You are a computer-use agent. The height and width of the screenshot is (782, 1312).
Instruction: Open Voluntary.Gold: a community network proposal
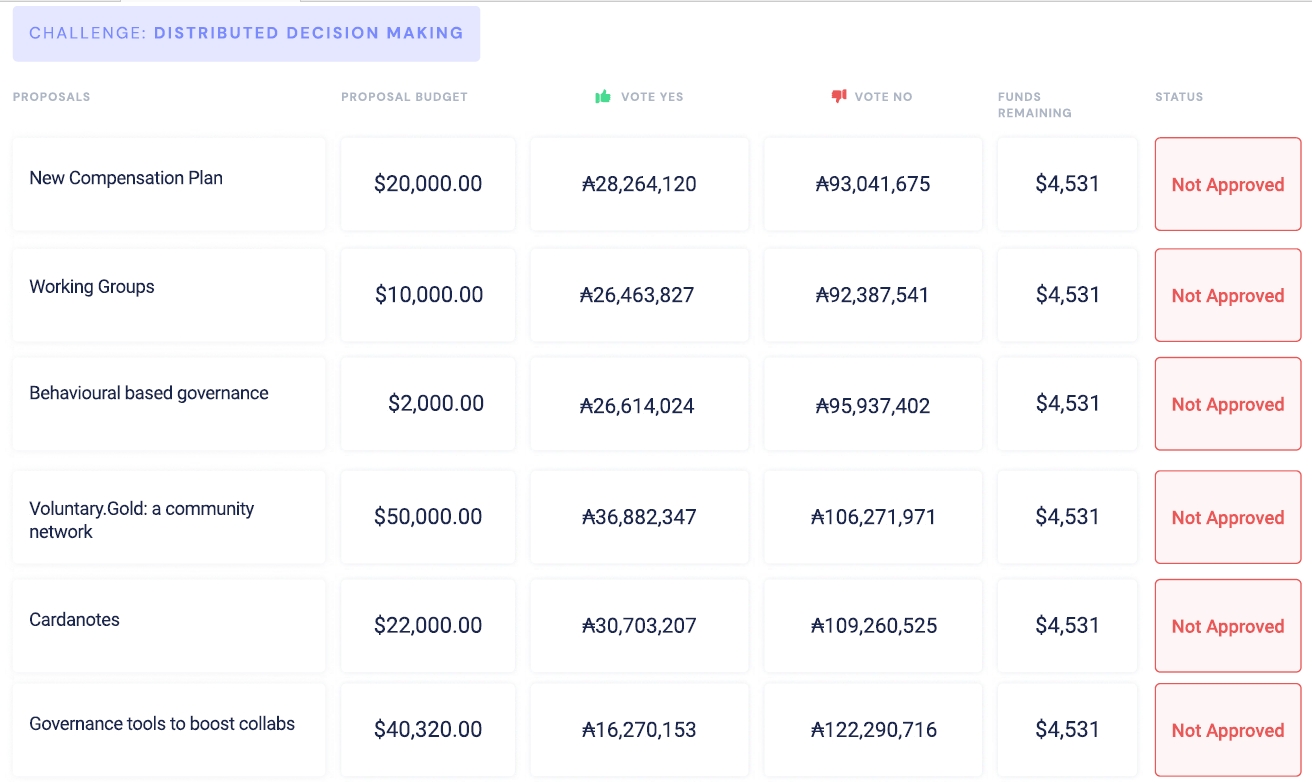point(141,520)
